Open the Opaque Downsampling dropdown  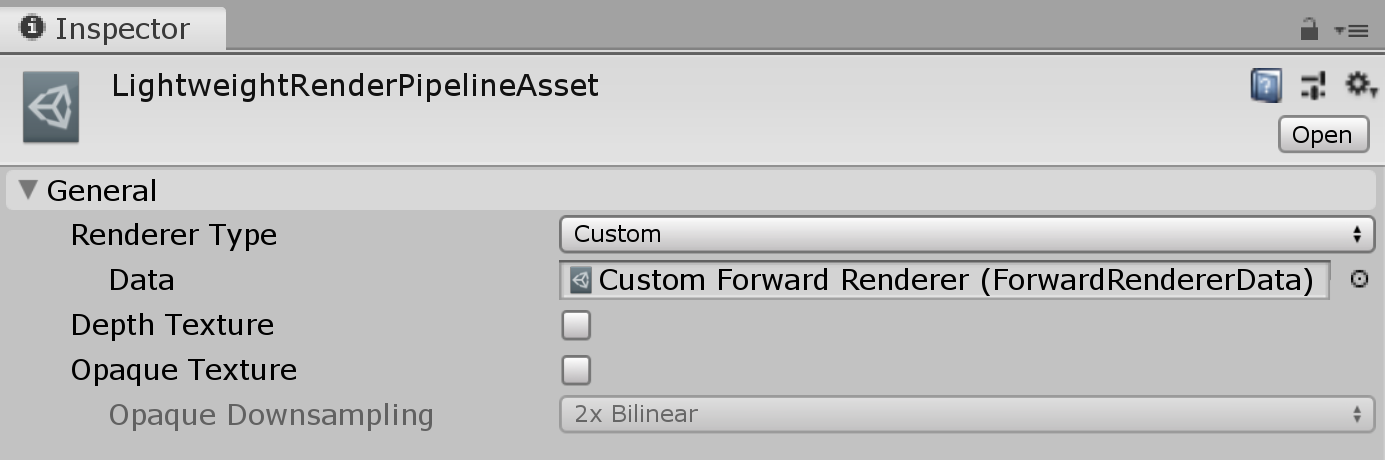(x=966, y=414)
